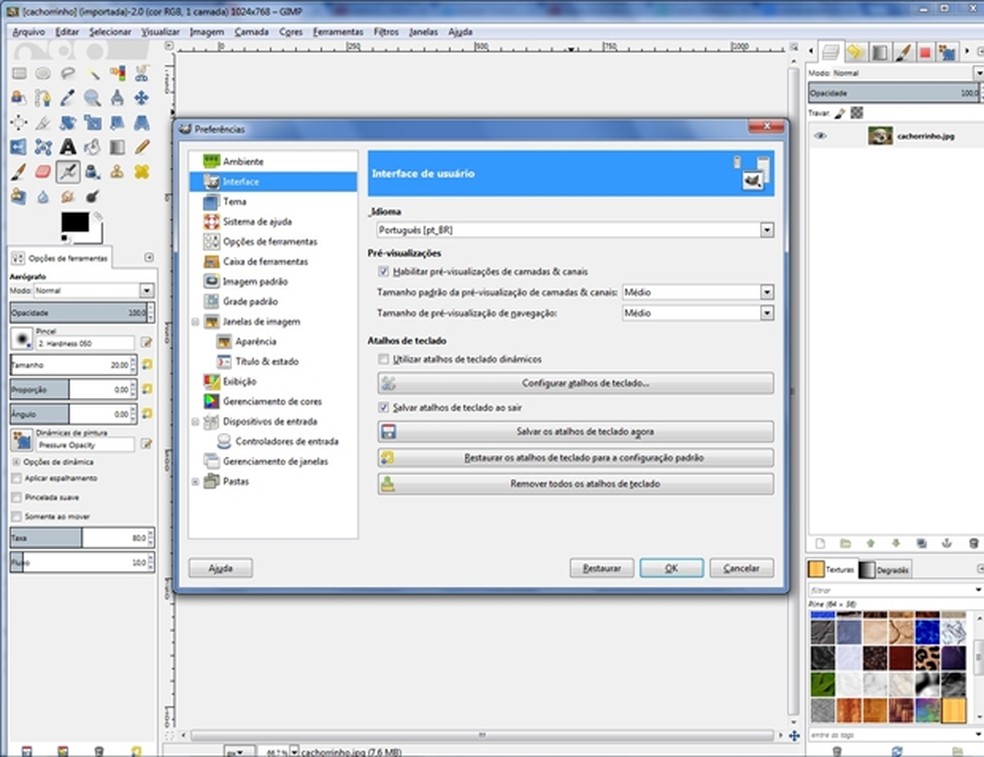Click the black foreground color swatch
This screenshot has height=757, width=984.
(x=74, y=222)
